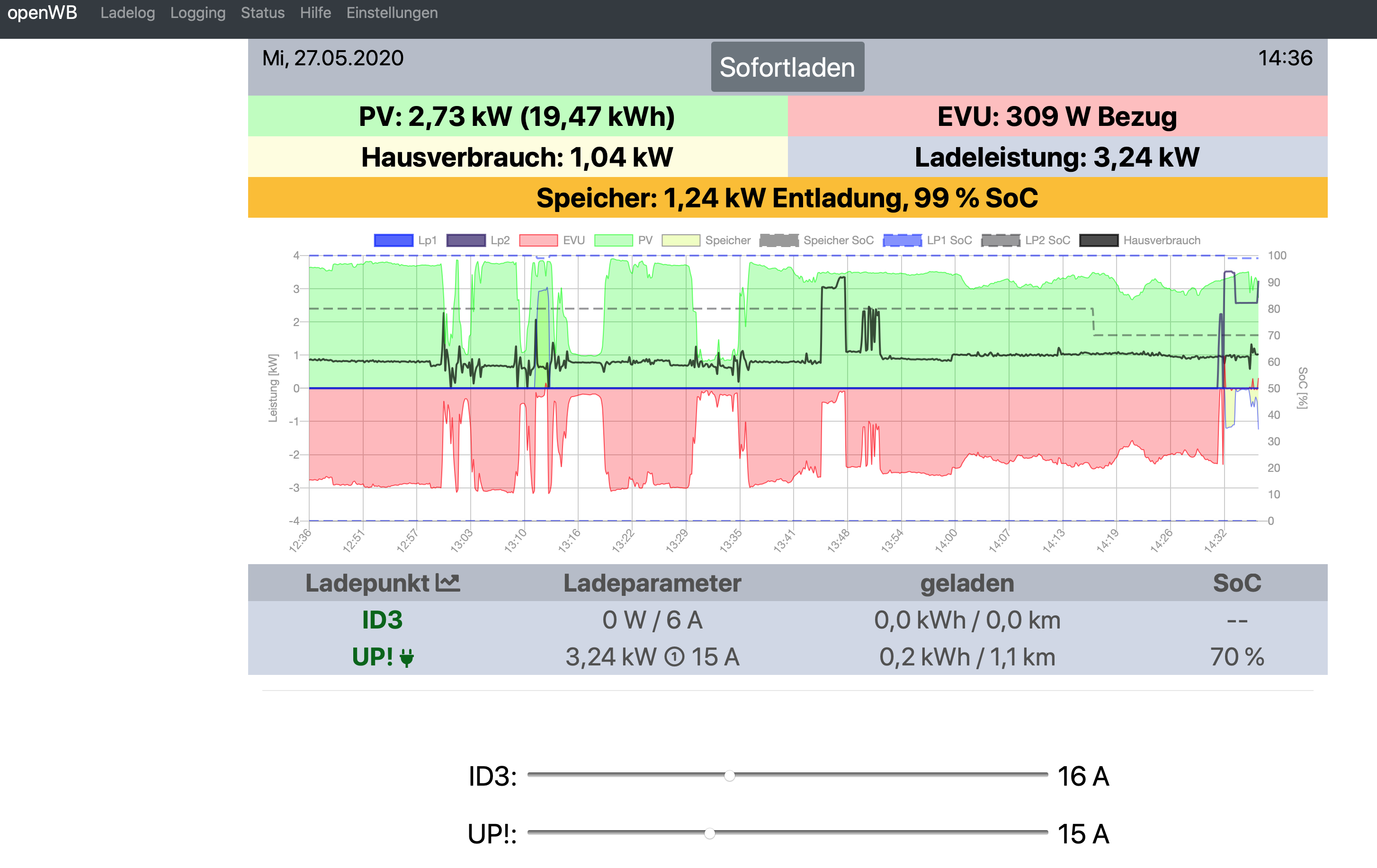Toggle Lp2 legend swatch in chart
Viewport: 1377px width, 868px height.
point(465,240)
